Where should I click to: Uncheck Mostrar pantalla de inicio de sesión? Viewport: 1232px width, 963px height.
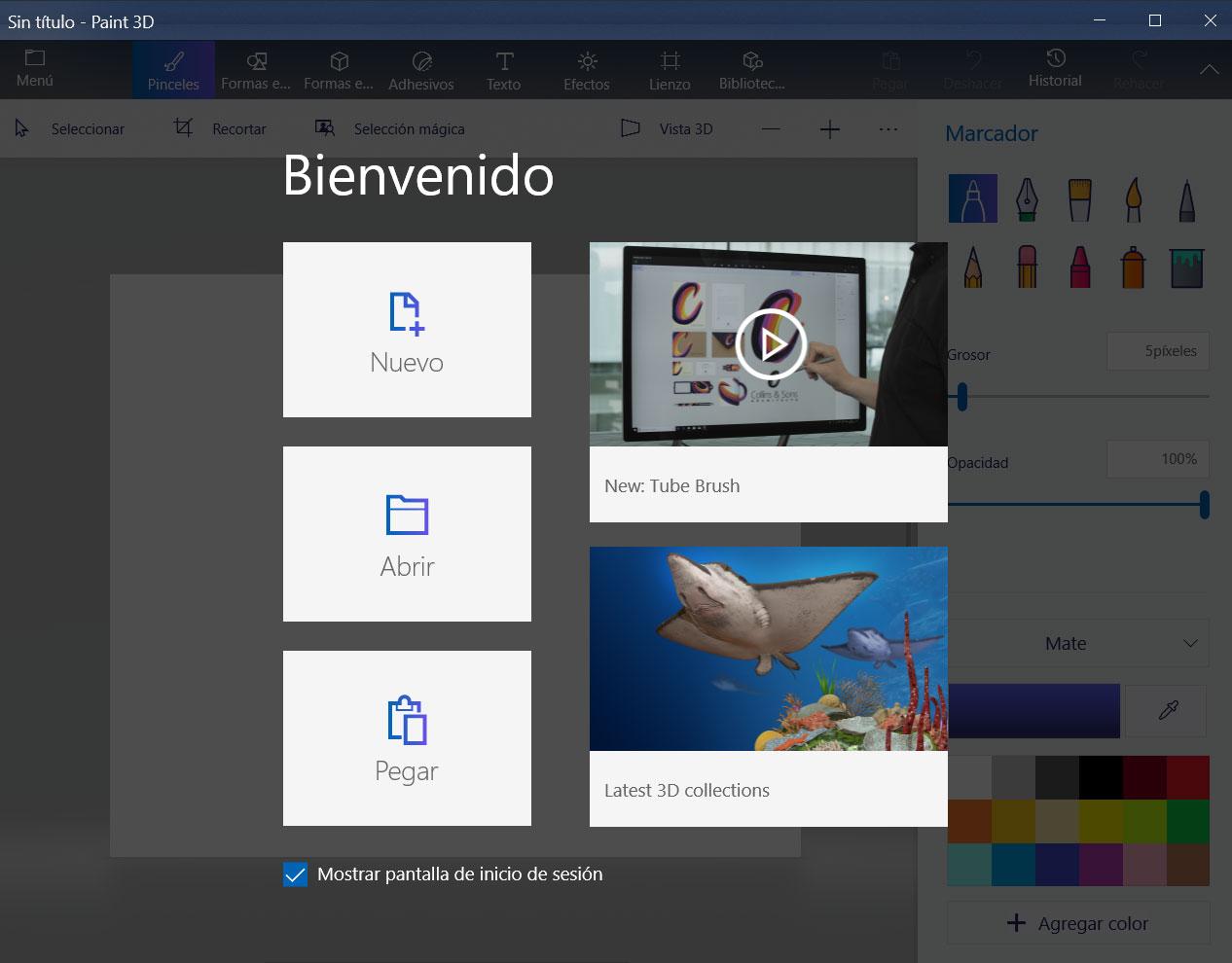tap(295, 874)
